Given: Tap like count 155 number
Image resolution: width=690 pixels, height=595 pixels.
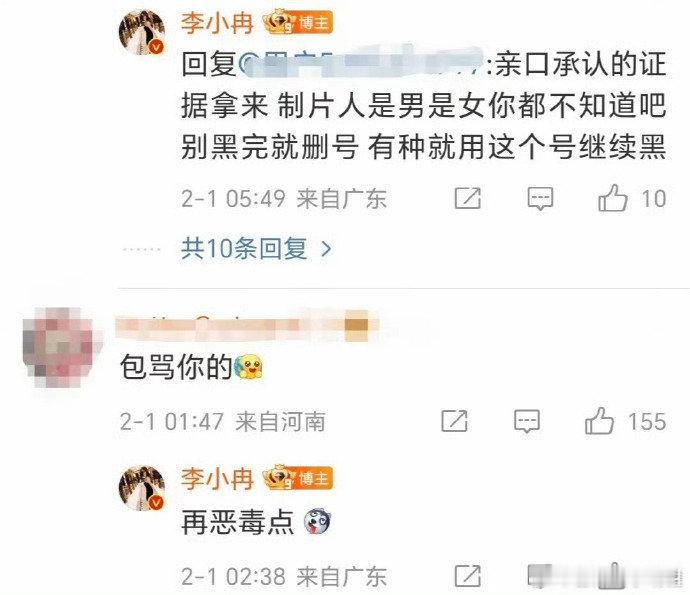Looking at the screenshot, I should tap(646, 422).
